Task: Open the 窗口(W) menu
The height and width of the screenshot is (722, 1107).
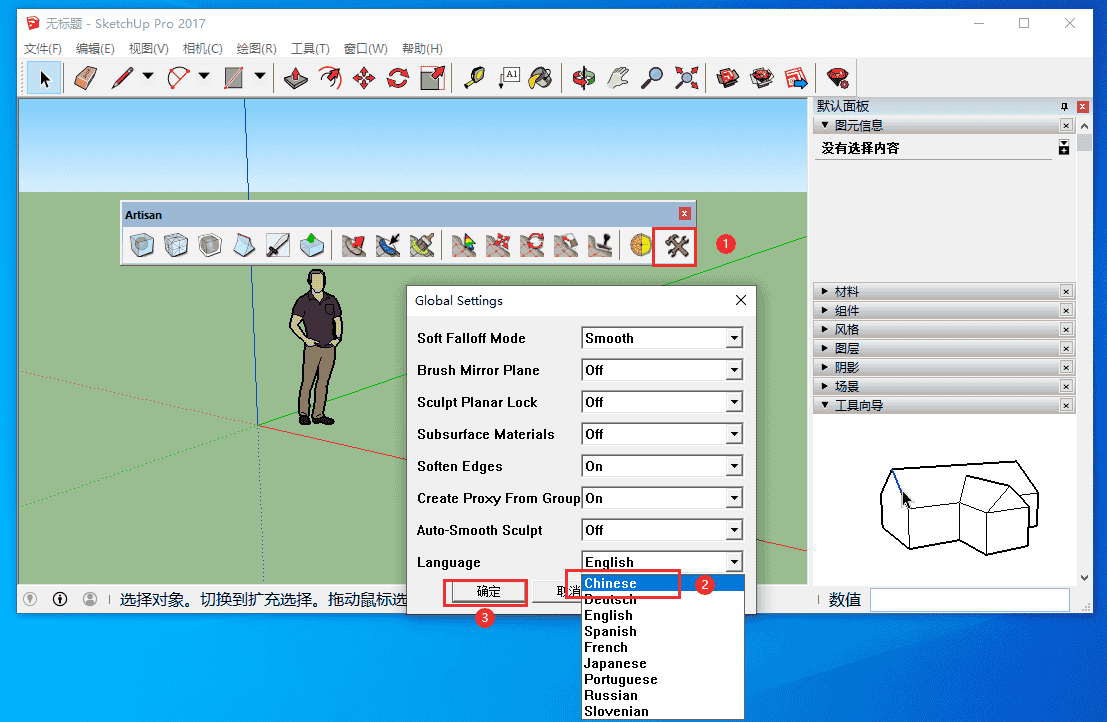Action: (x=365, y=49)
